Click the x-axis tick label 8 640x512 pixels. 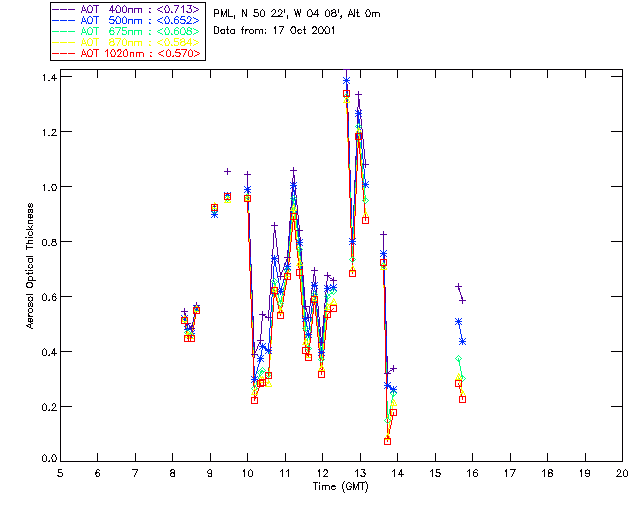click(173, 473)
